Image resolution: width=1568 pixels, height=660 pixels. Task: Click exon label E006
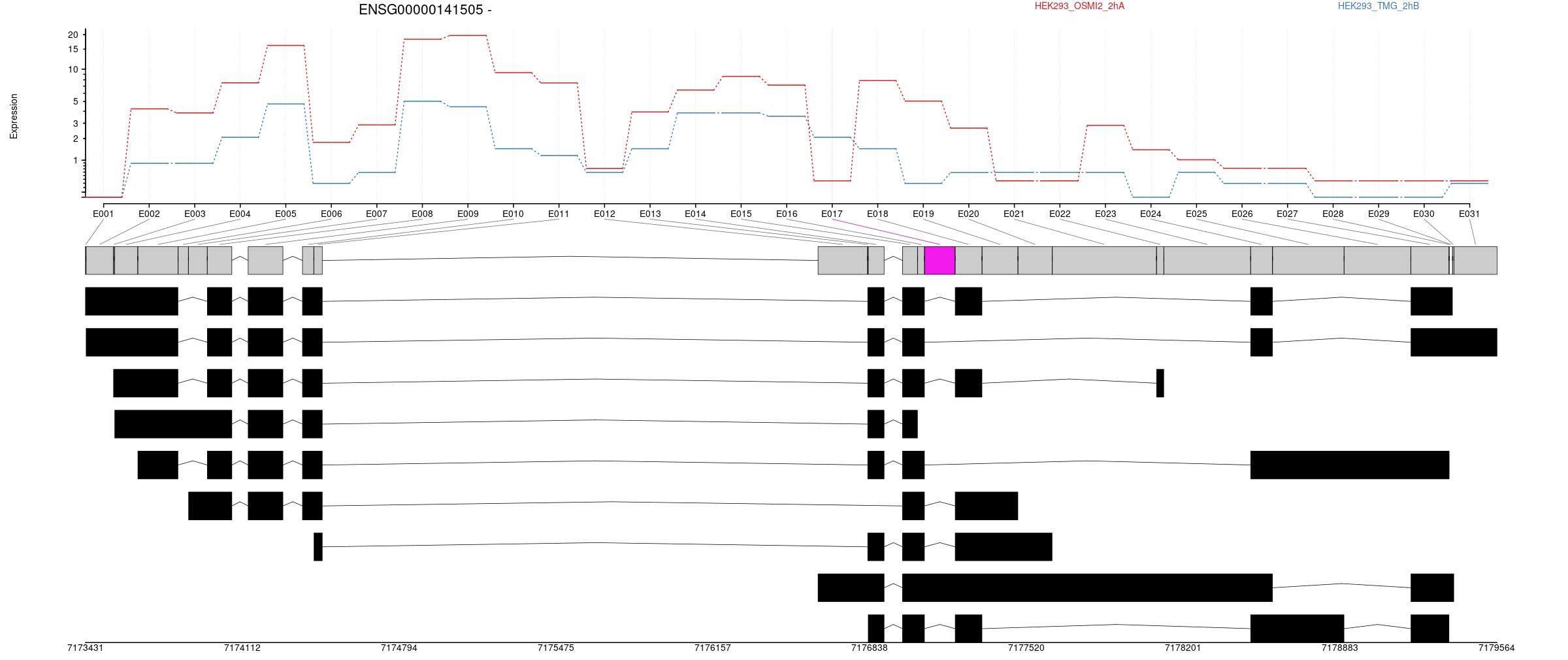click(331, 214)
